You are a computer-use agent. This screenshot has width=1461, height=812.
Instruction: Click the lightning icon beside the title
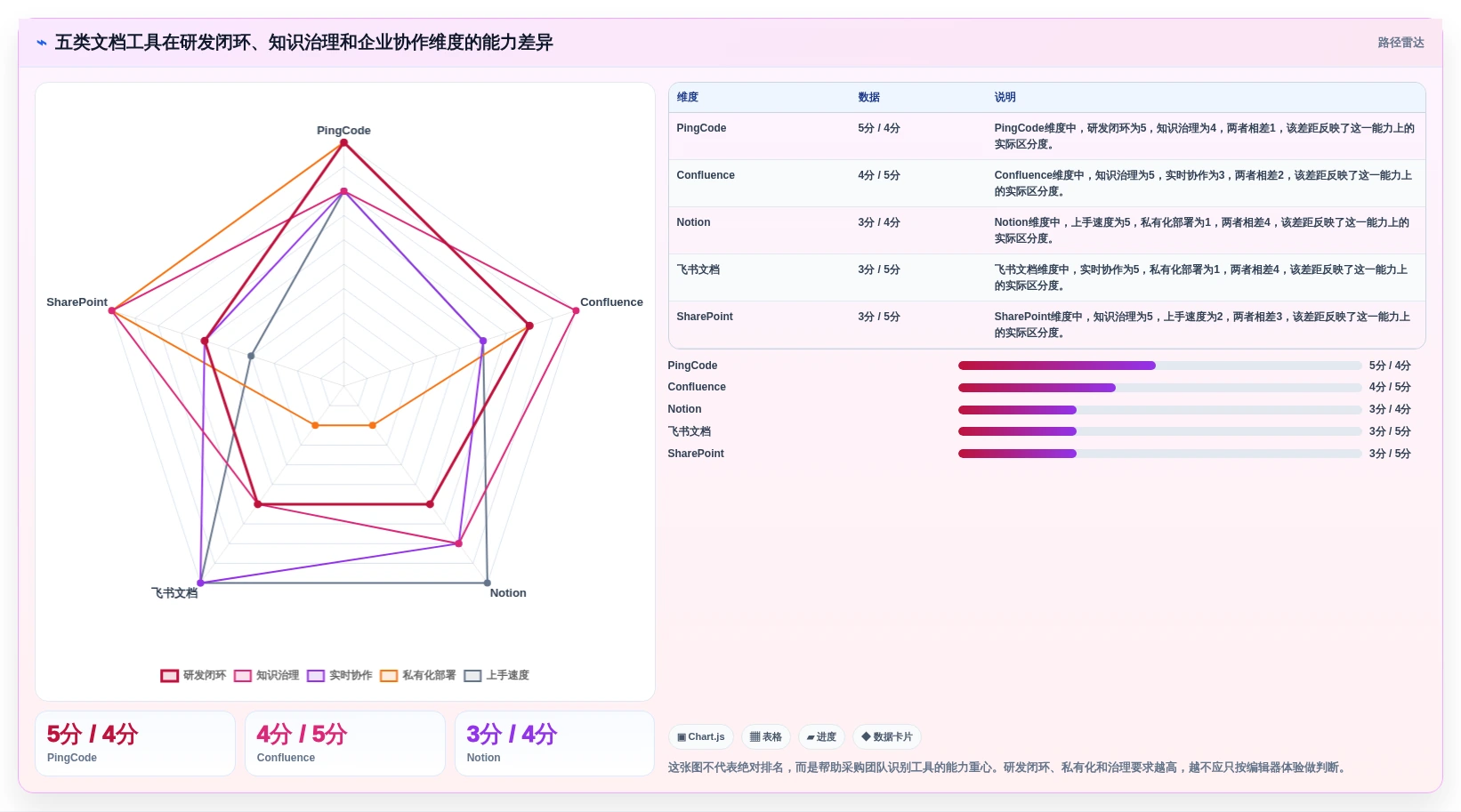coord(42,43)
